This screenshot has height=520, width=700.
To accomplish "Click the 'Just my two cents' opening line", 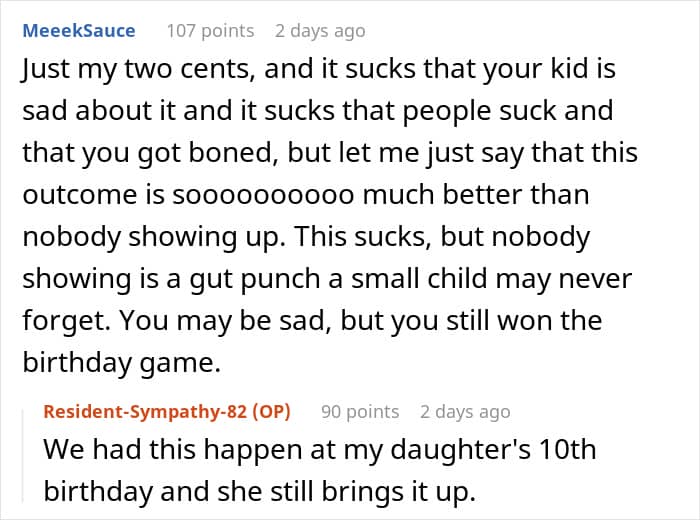I will point(319,69).
